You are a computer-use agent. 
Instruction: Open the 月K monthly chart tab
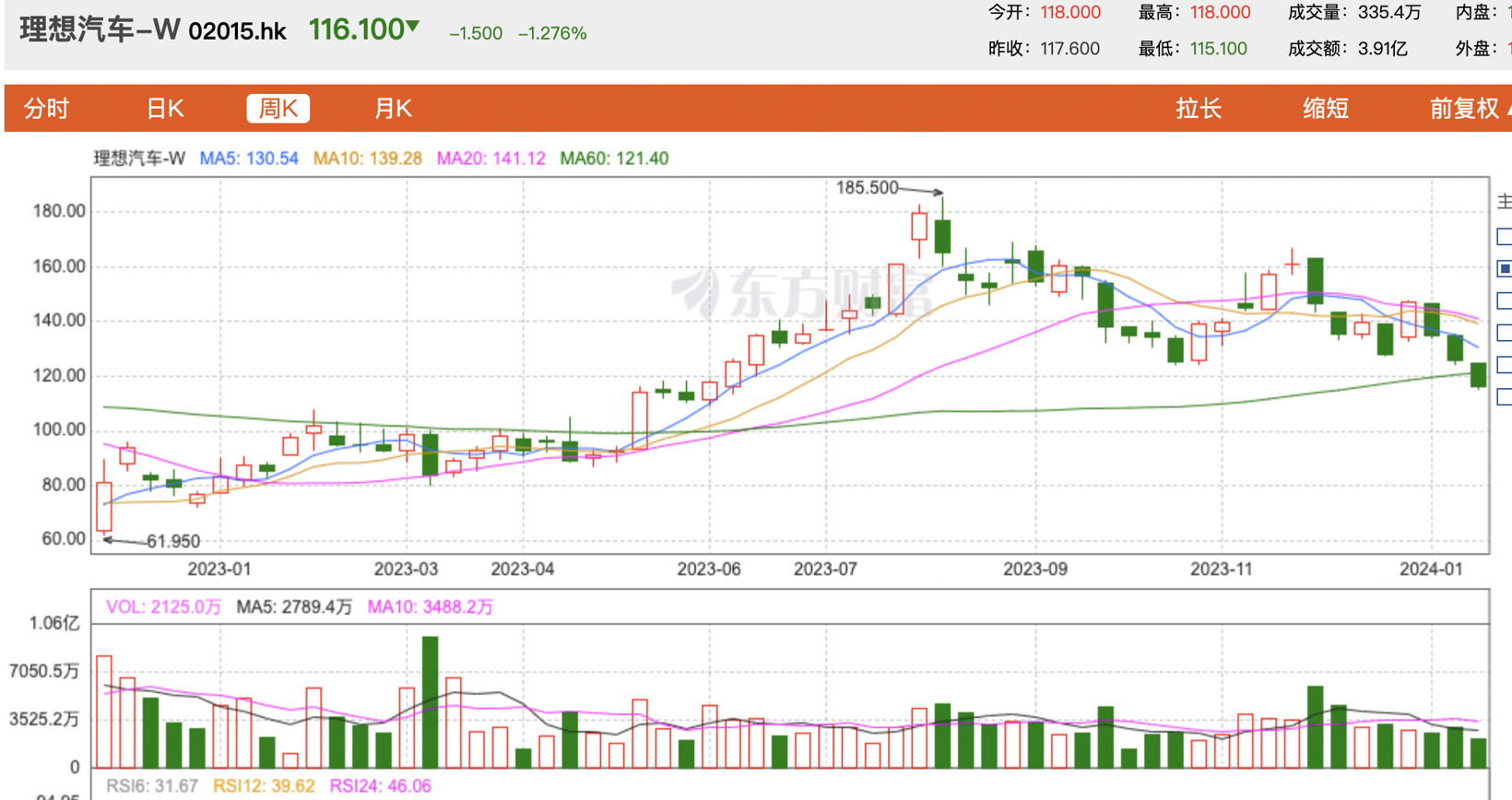coord(393,109)
